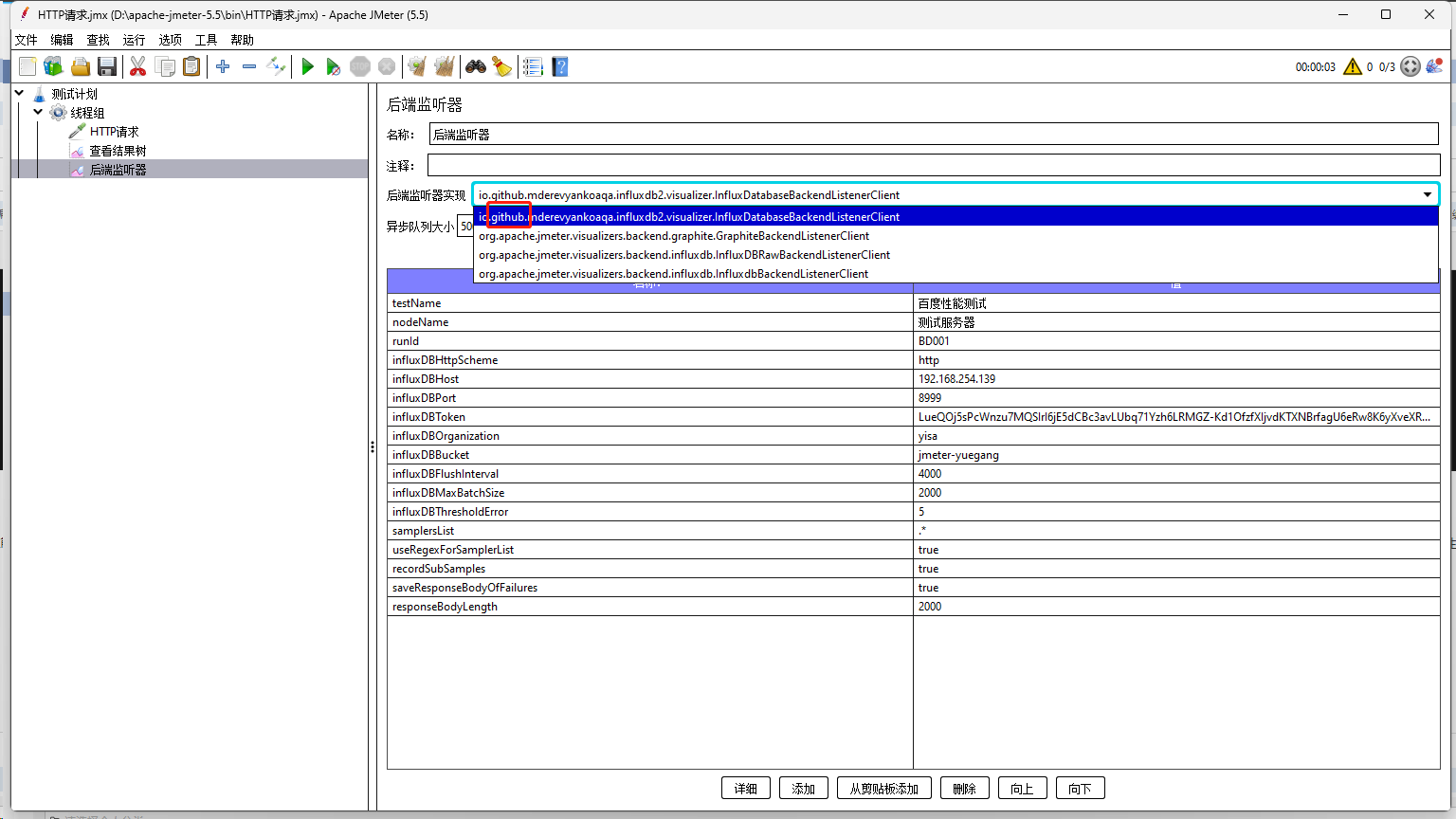
Task: Click the 名称 input field
Action: (x=934, y=135)
